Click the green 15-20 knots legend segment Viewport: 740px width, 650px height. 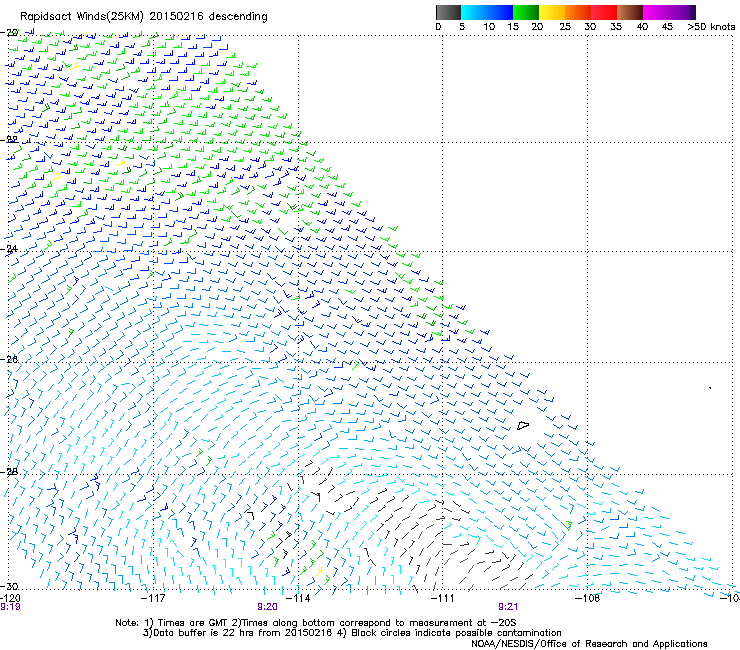[x=526, y=12]
